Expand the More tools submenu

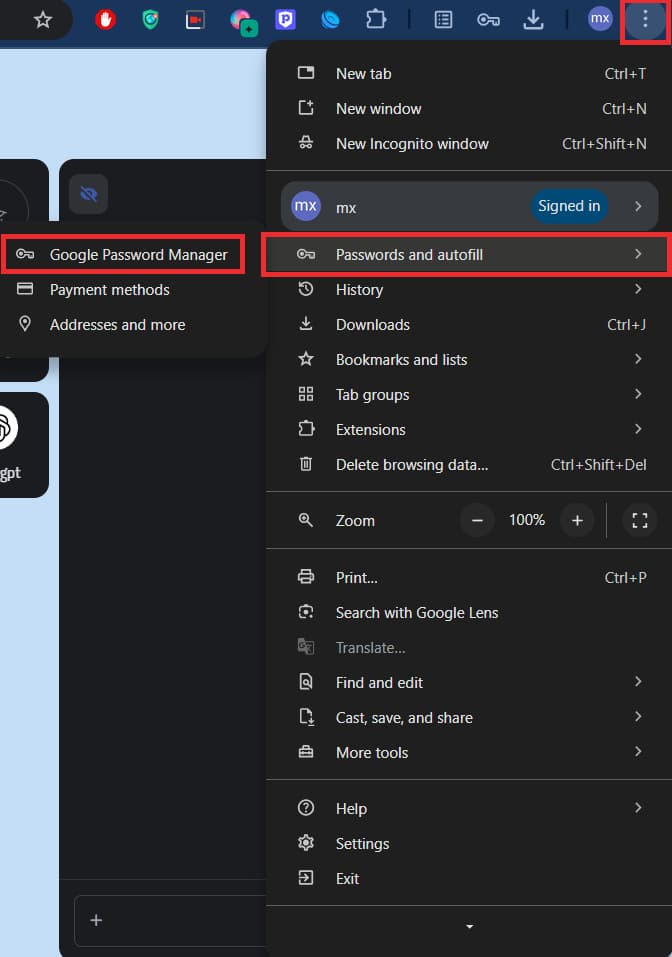(x=469, y=753)
